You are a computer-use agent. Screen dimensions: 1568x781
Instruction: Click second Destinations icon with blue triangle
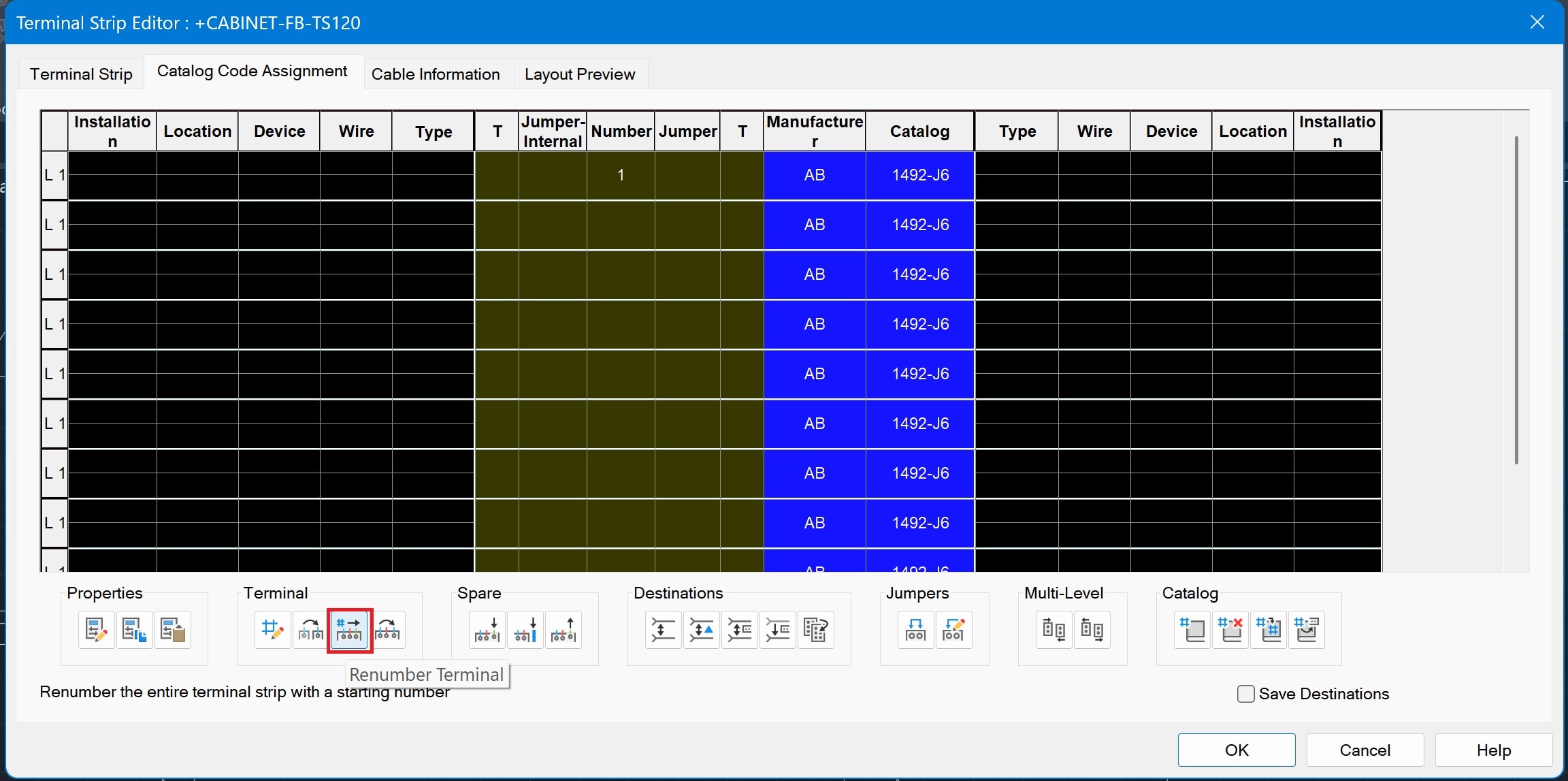[702, 630]
